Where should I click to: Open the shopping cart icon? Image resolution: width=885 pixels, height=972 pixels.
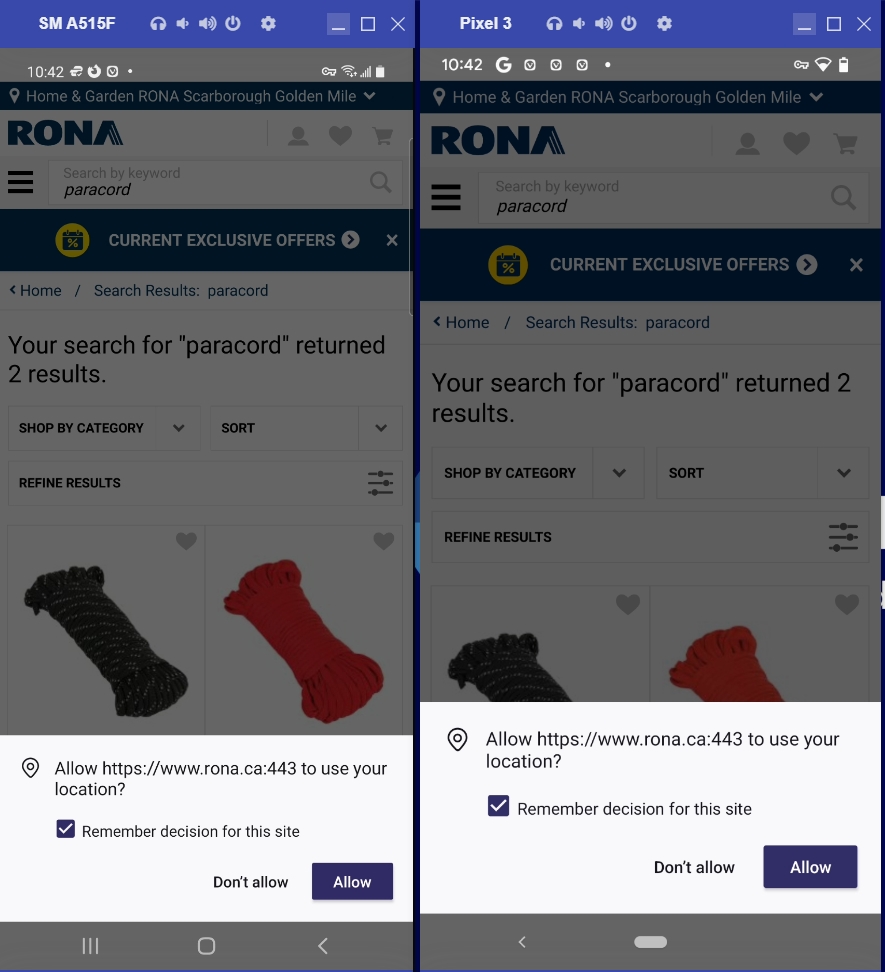383,133
